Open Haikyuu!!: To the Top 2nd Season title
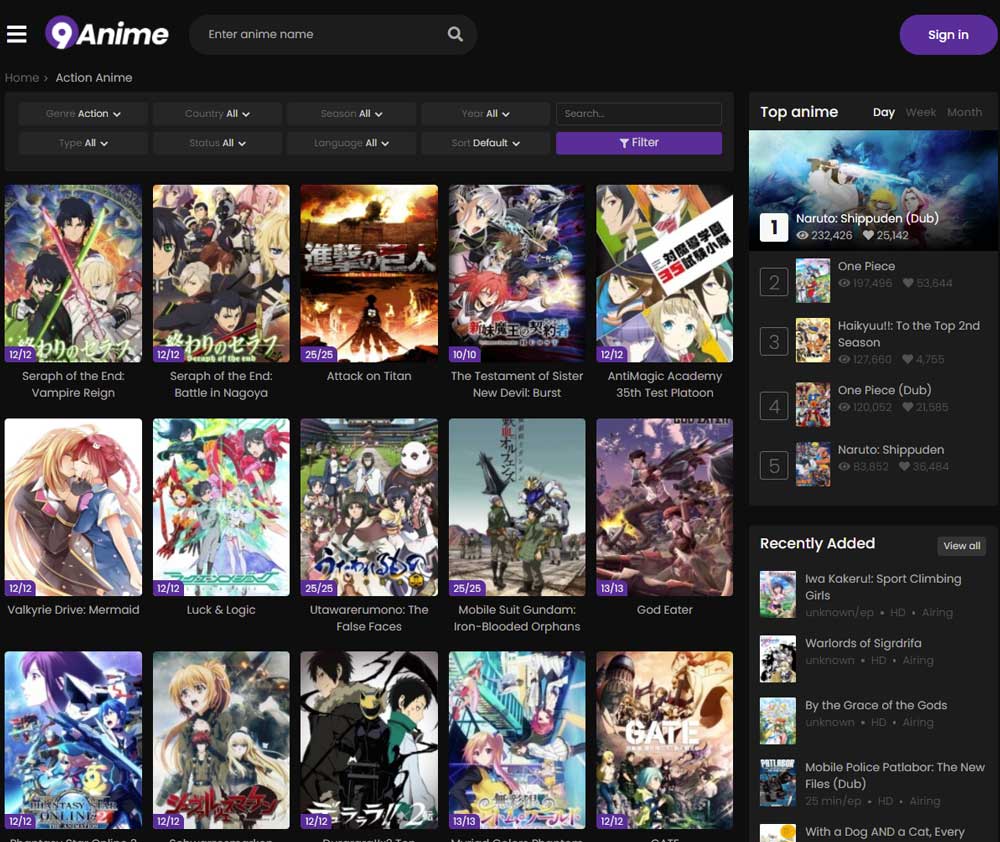 point(908,334)
